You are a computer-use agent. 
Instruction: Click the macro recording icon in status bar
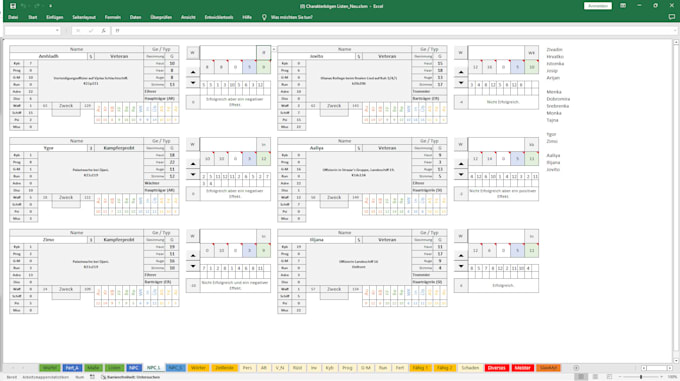point(92,377)
